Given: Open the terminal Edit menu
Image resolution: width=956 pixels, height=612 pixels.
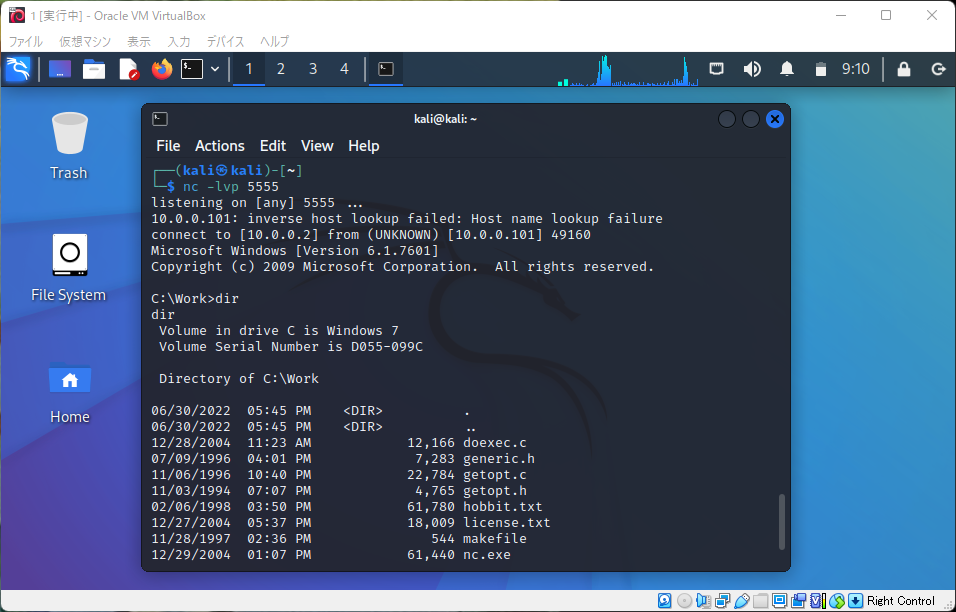Looking at the screenshot, I should point(273,146).
